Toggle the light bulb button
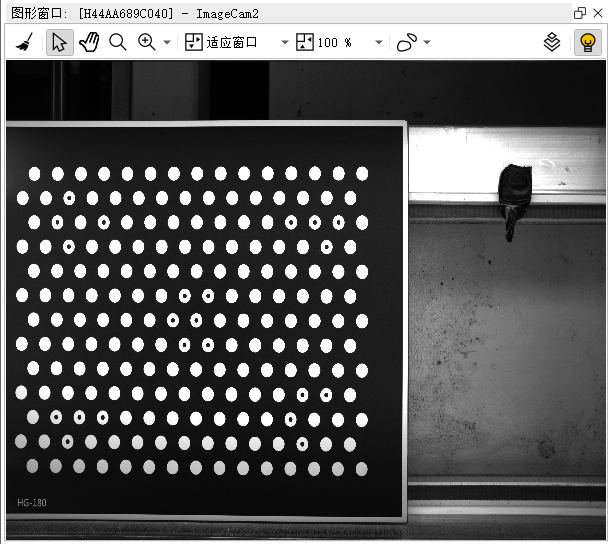609x544 pixels. 588,42
